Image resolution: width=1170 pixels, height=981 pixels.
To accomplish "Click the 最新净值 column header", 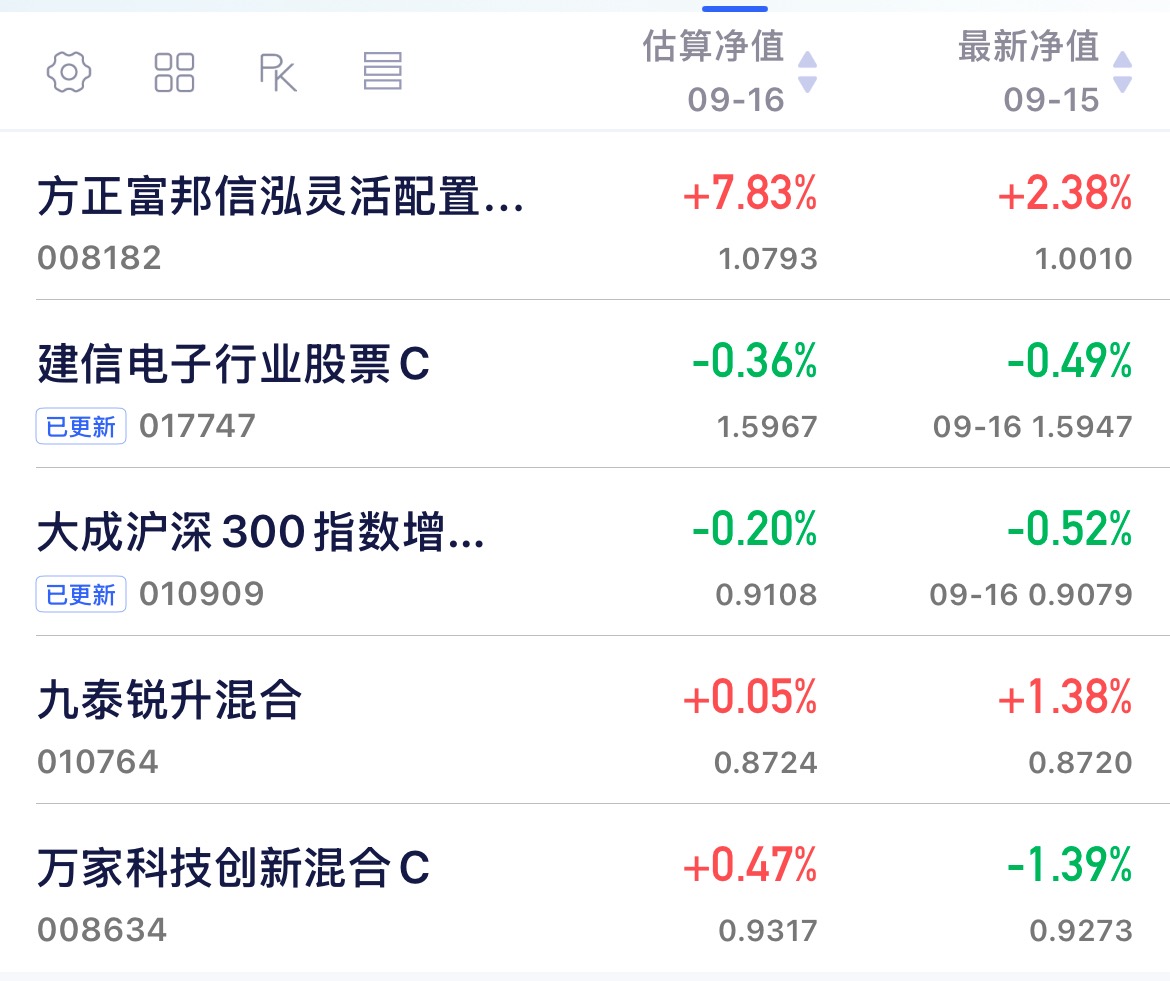I will pos(1028,47).
